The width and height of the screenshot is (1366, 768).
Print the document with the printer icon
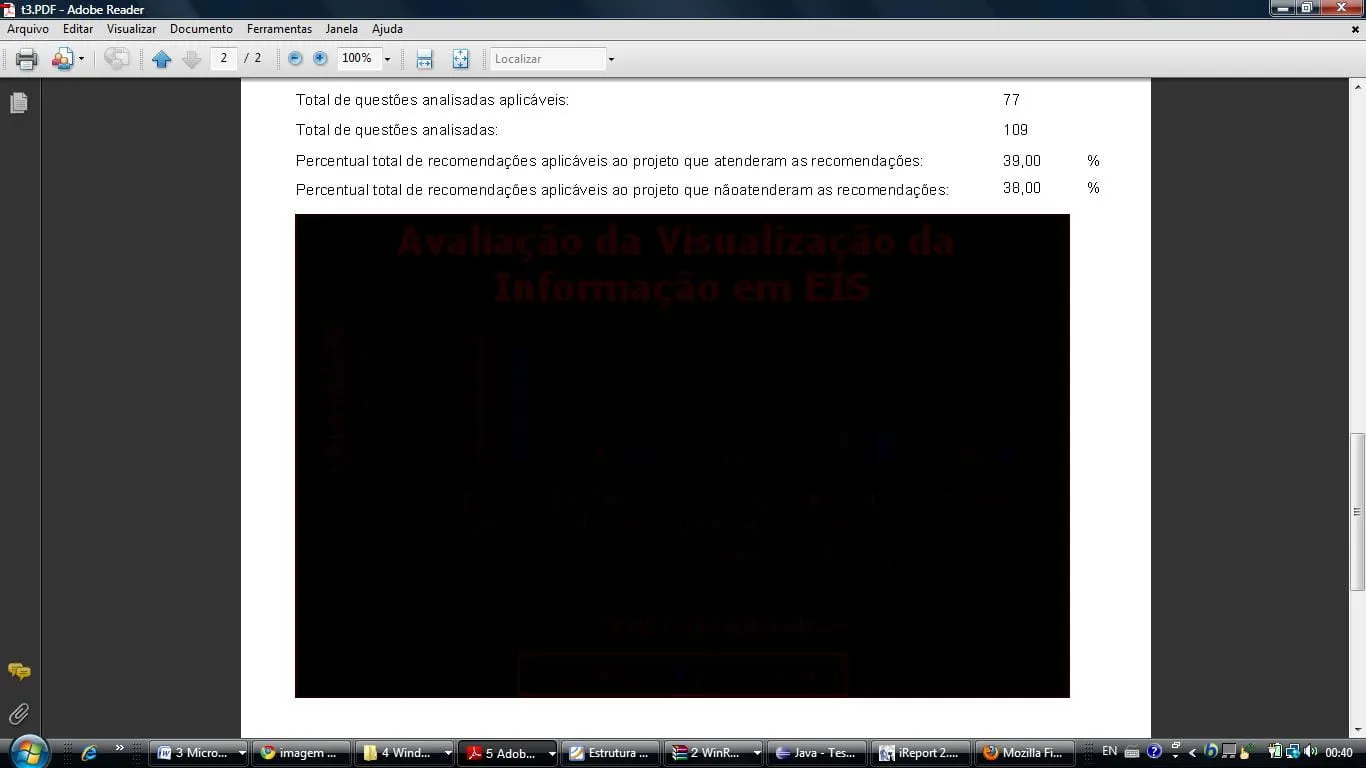(x=27, y=59)
